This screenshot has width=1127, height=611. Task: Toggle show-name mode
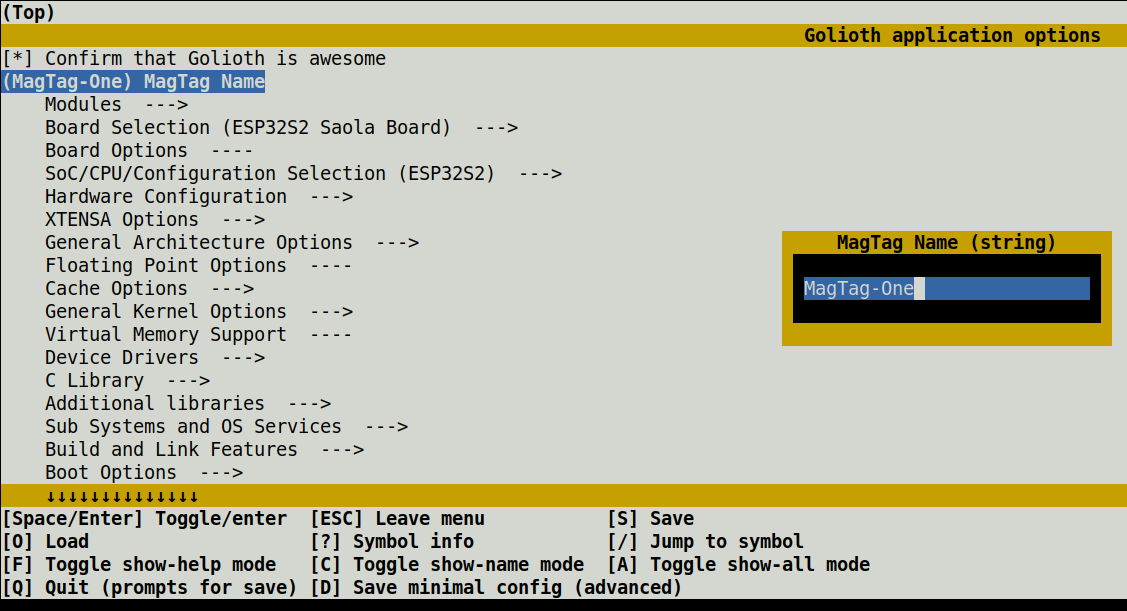pos(450,564)
